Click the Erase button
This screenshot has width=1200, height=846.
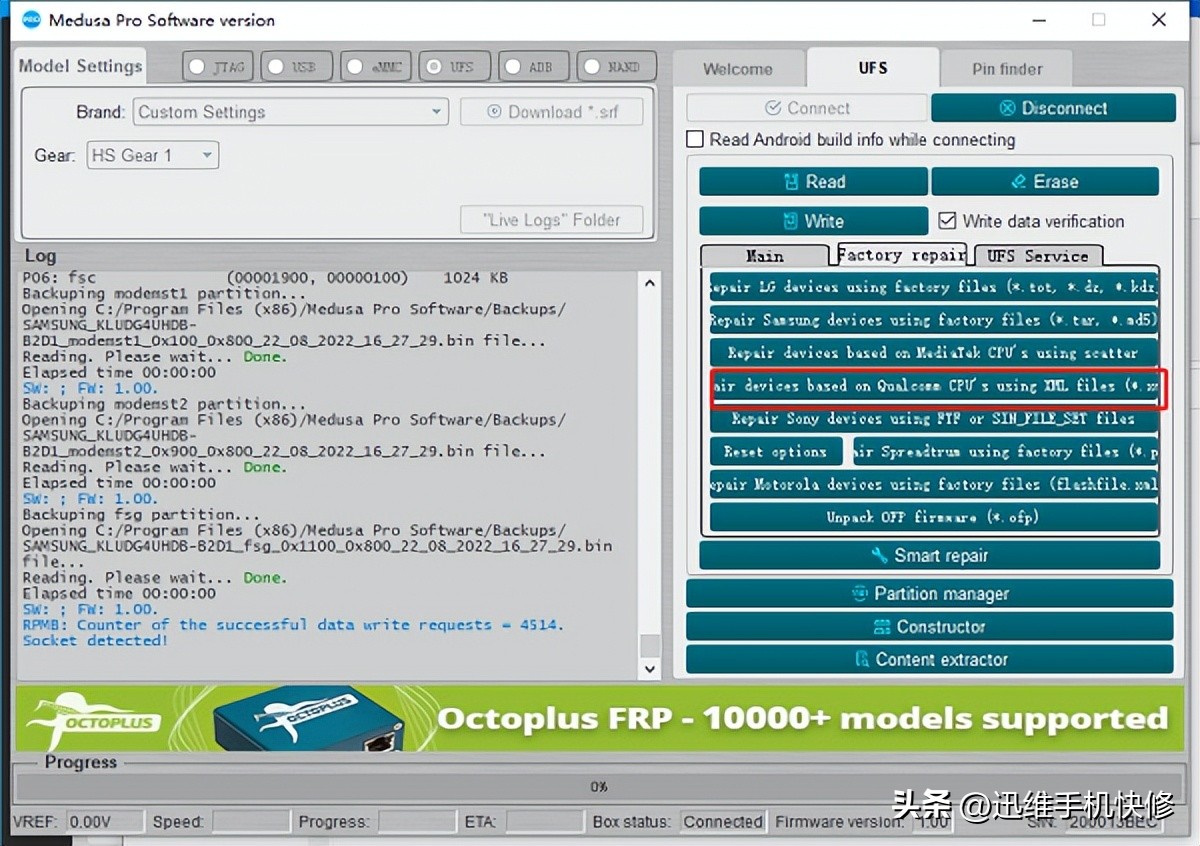pyautogui.click(x=1045, y=182)
